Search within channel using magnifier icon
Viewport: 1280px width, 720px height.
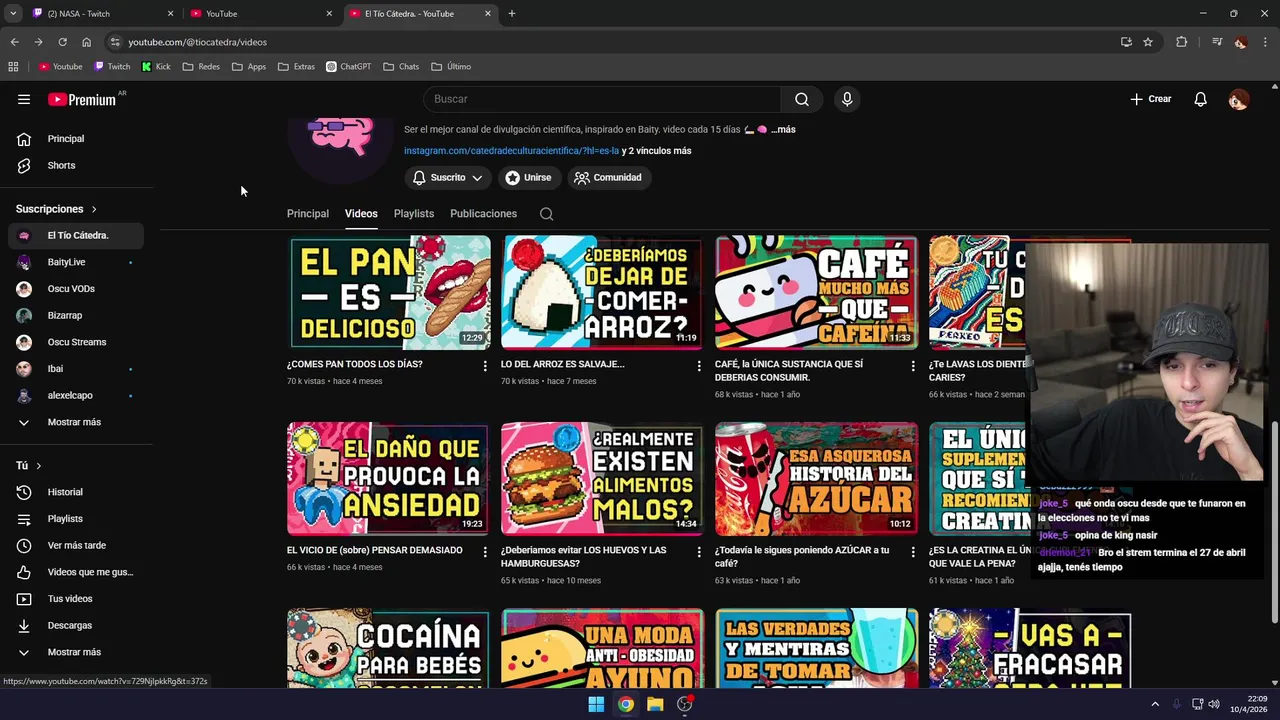pyautogui.click(x=546, y=214)
